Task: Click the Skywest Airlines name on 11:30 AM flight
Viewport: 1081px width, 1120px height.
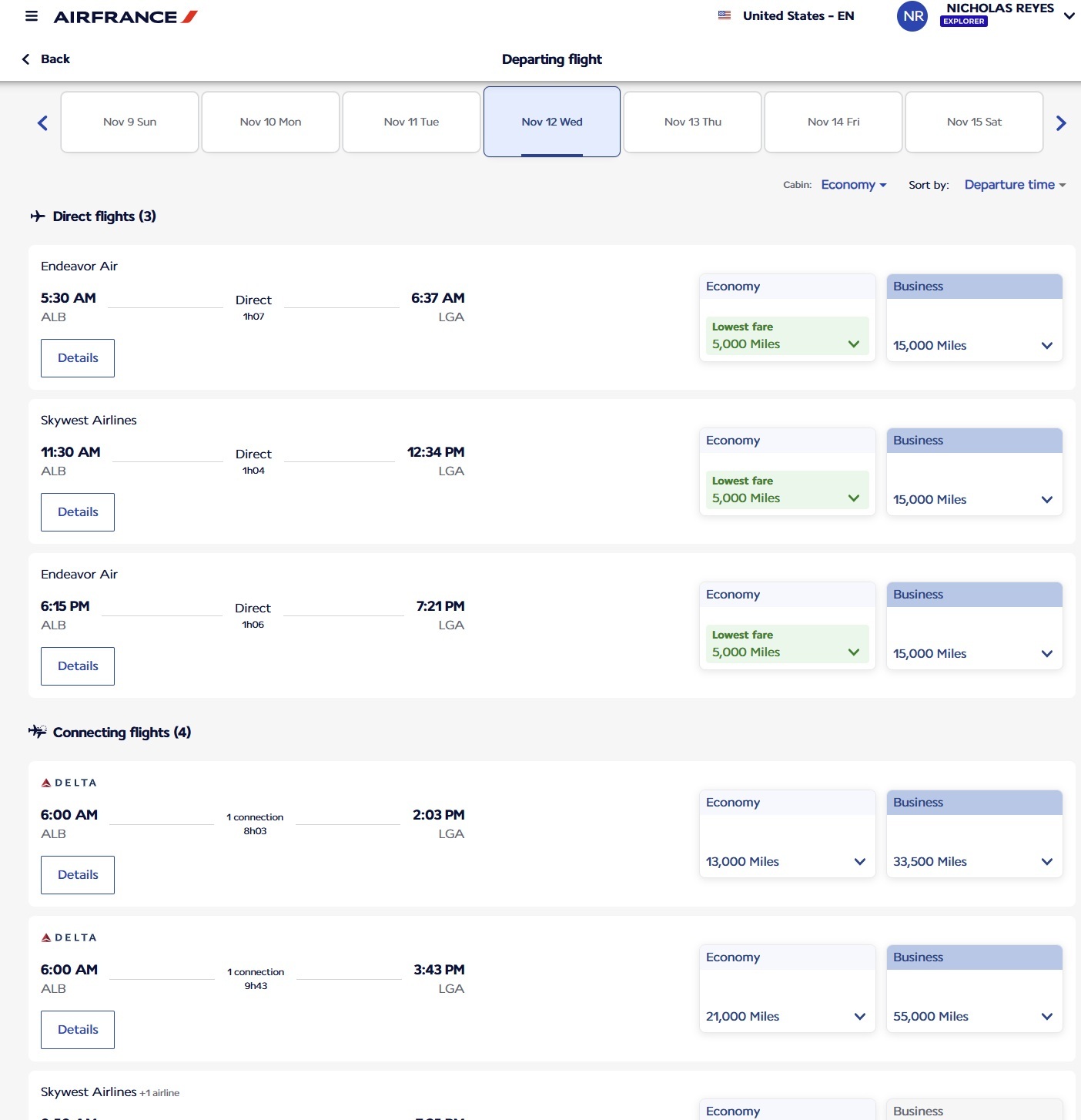Action: (x=89, y=420)
